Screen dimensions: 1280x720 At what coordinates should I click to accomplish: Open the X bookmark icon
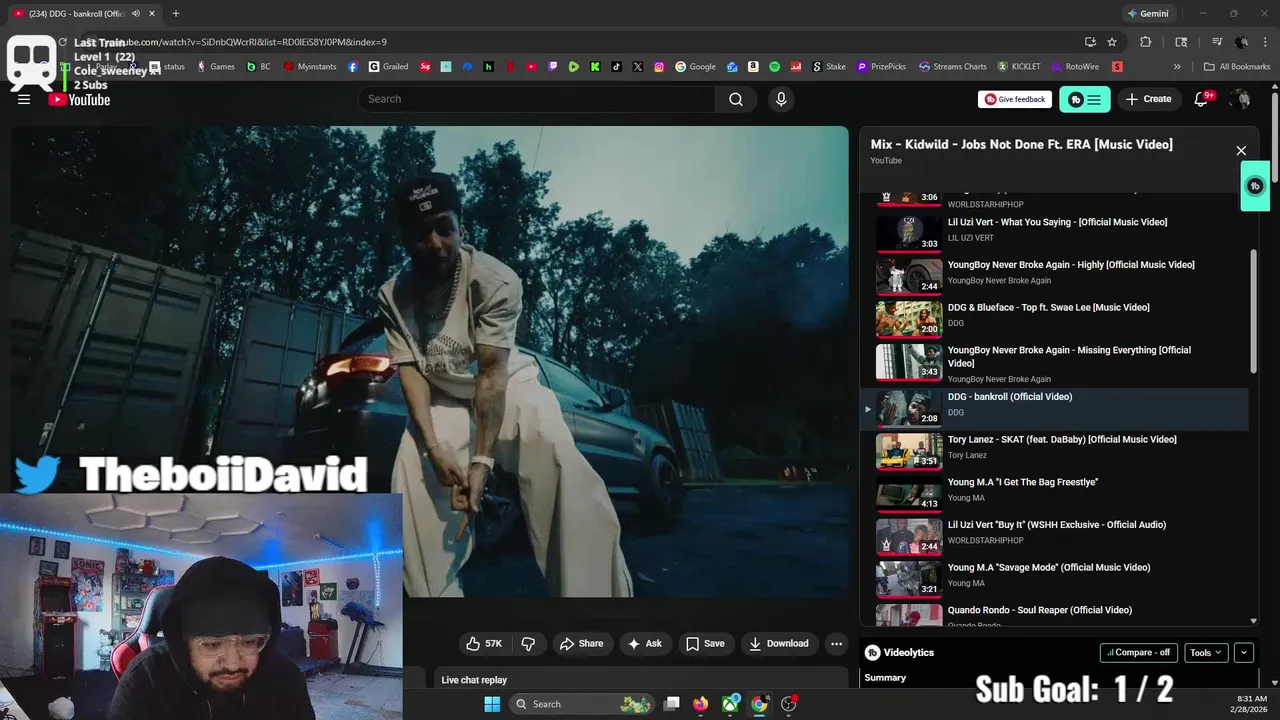click(638, 67)
